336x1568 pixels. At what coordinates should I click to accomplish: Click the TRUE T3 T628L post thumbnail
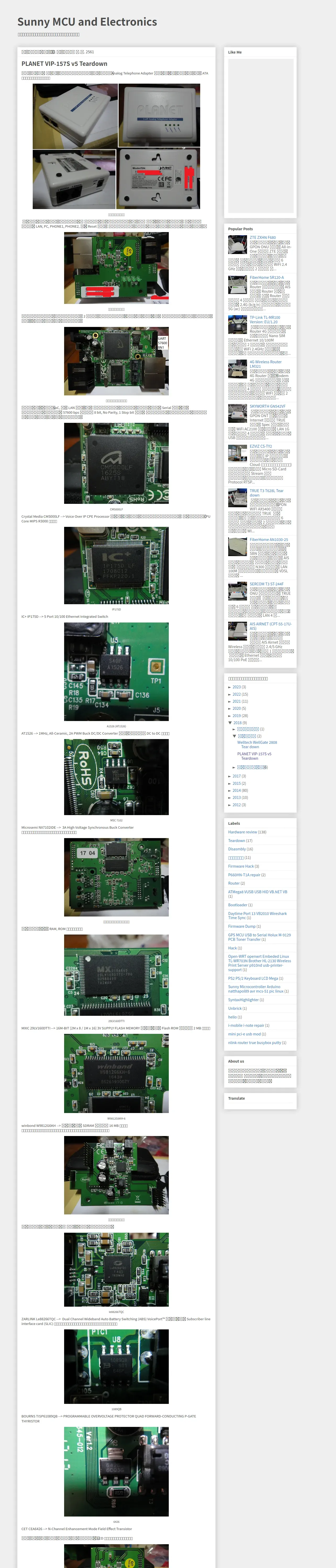(238, 498)
